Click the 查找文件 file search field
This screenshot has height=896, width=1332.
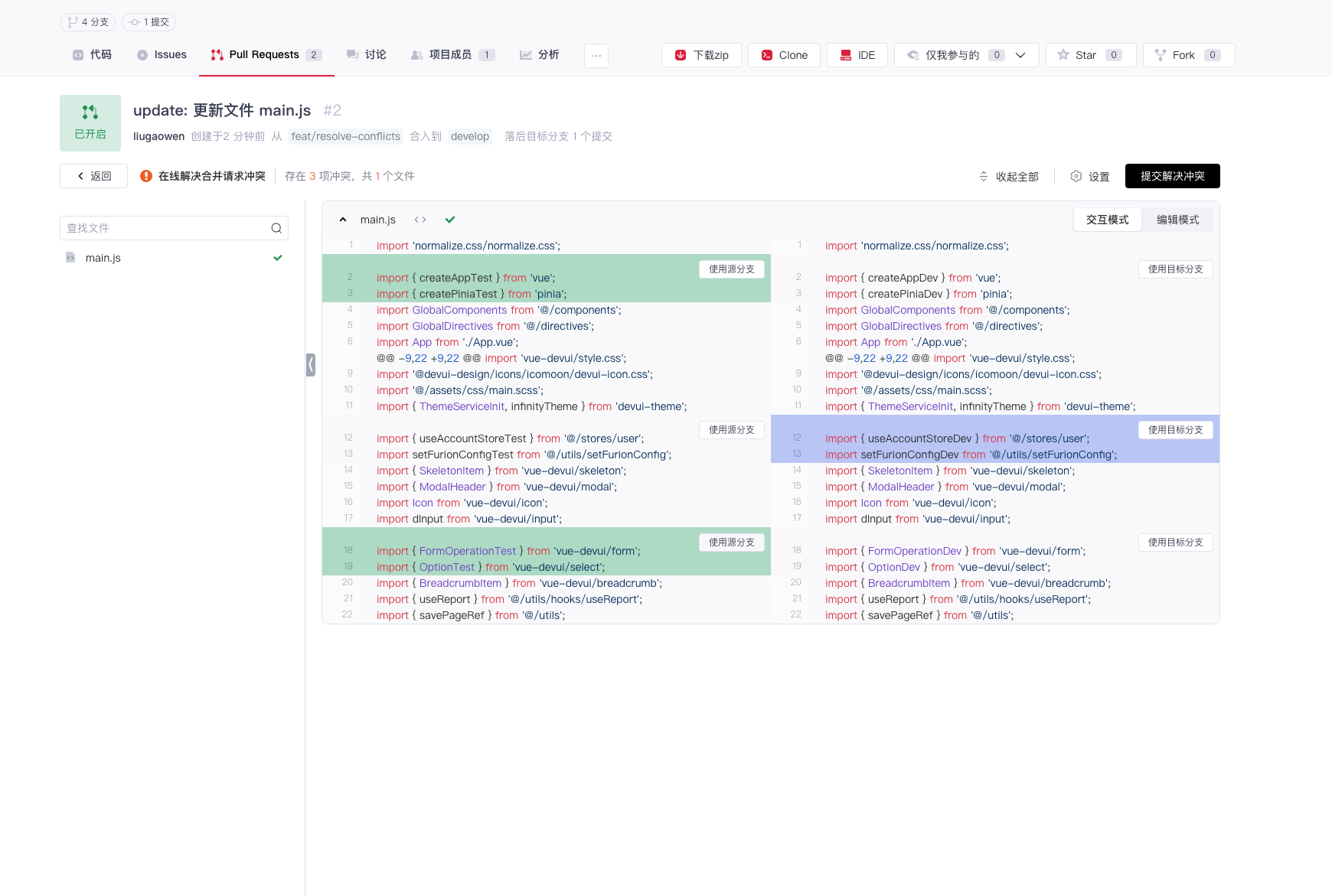165,228
